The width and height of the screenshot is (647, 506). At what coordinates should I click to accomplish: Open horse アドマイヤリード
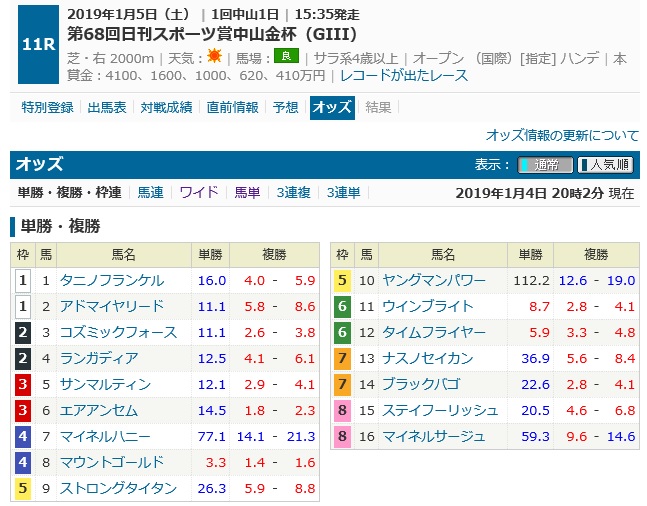(112, 307)
